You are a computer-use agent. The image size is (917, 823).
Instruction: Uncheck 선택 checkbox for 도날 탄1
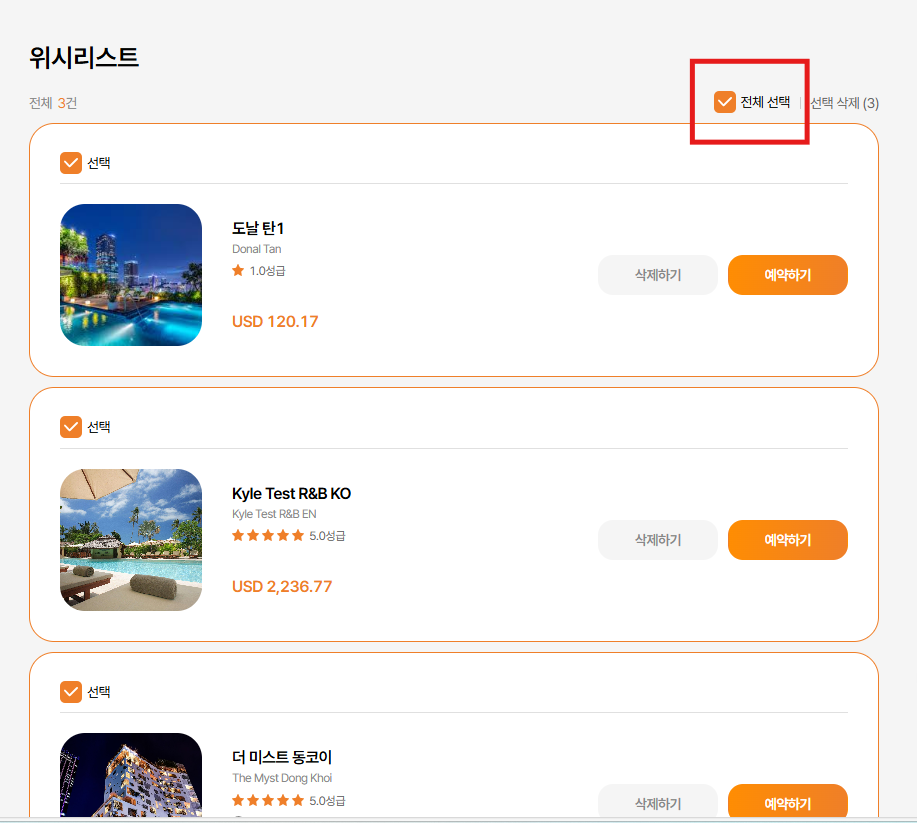pyautogui.click(x=71, y=163)
